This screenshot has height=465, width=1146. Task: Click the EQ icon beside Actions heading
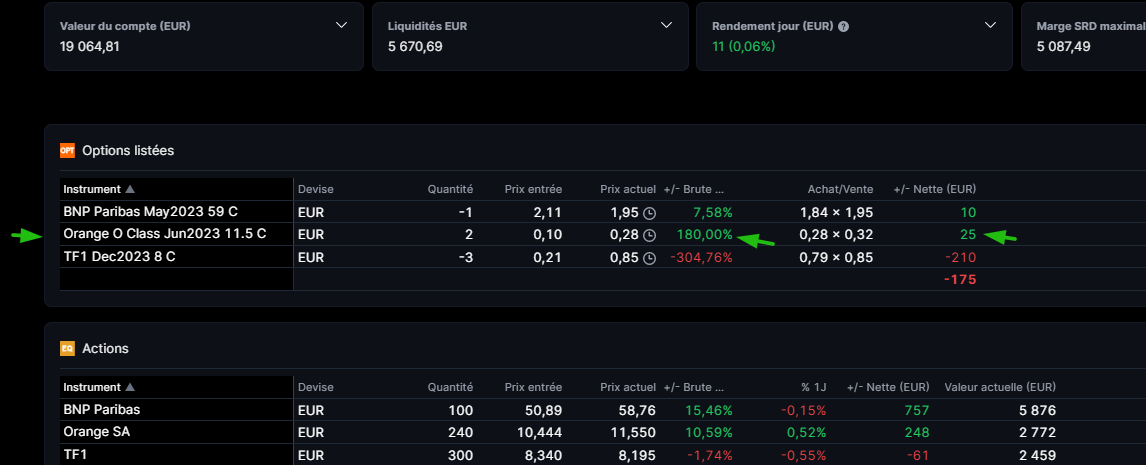67,349
